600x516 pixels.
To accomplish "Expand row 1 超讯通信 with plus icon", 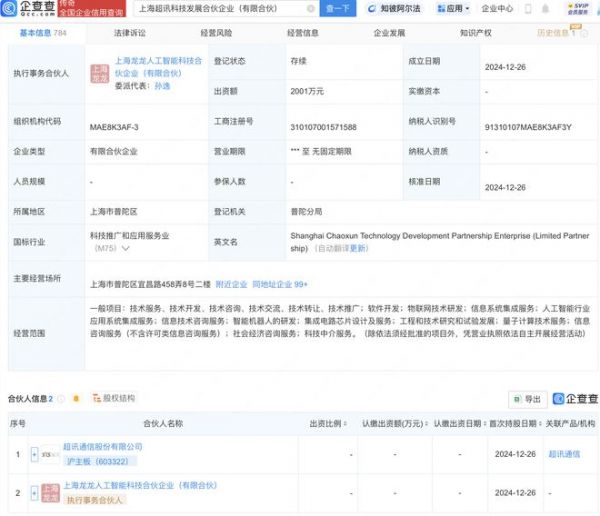I will point(34,454).
